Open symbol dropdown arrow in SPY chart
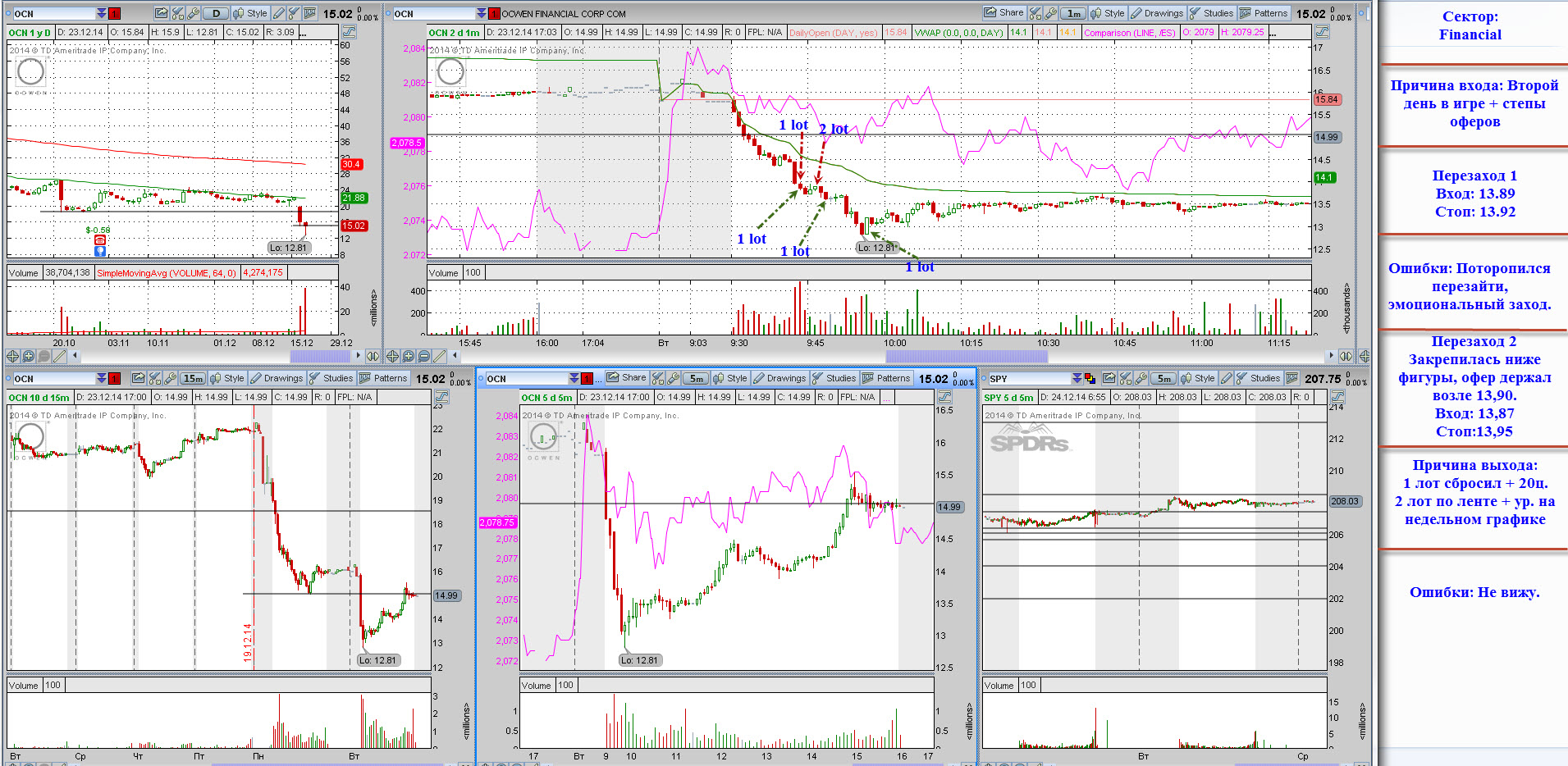 1077,378
